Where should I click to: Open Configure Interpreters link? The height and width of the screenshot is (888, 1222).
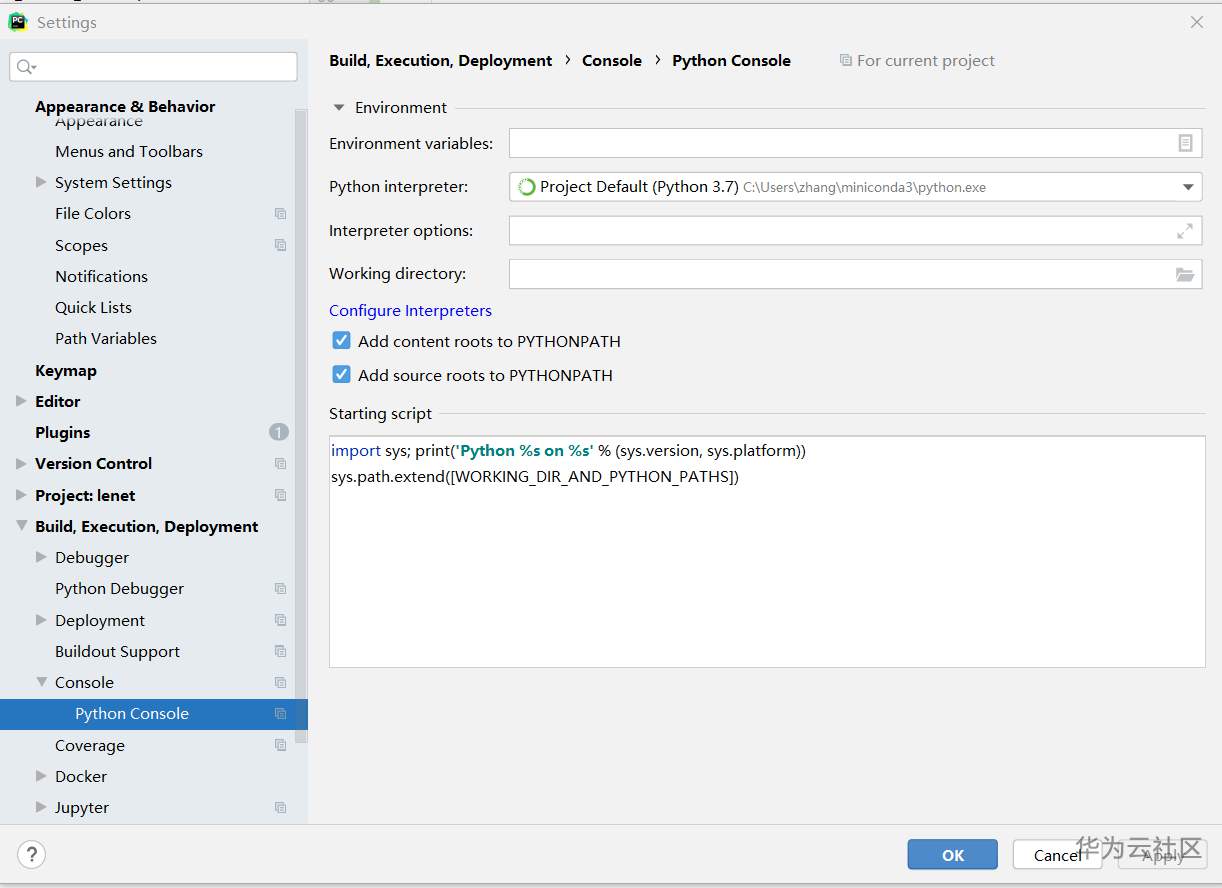click(x=410, y=310)
